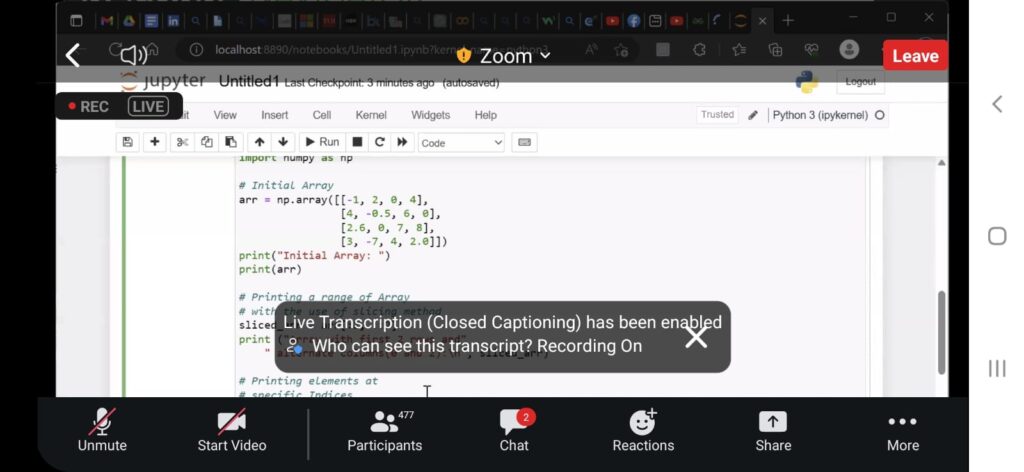Click the notebook vertical scrollbar
This screenshot has width=1024, height=472.
coord(940,330)
